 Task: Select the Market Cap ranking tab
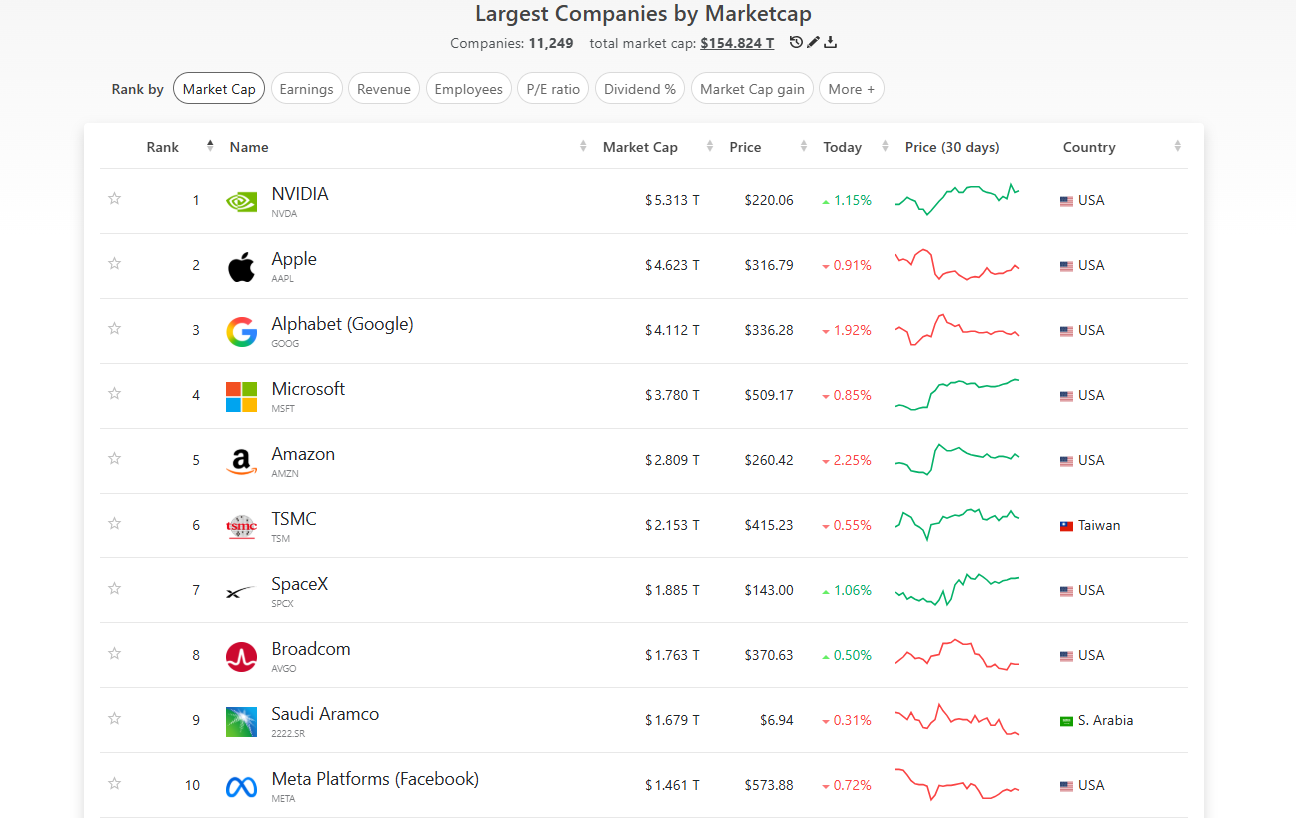point(219,89)
